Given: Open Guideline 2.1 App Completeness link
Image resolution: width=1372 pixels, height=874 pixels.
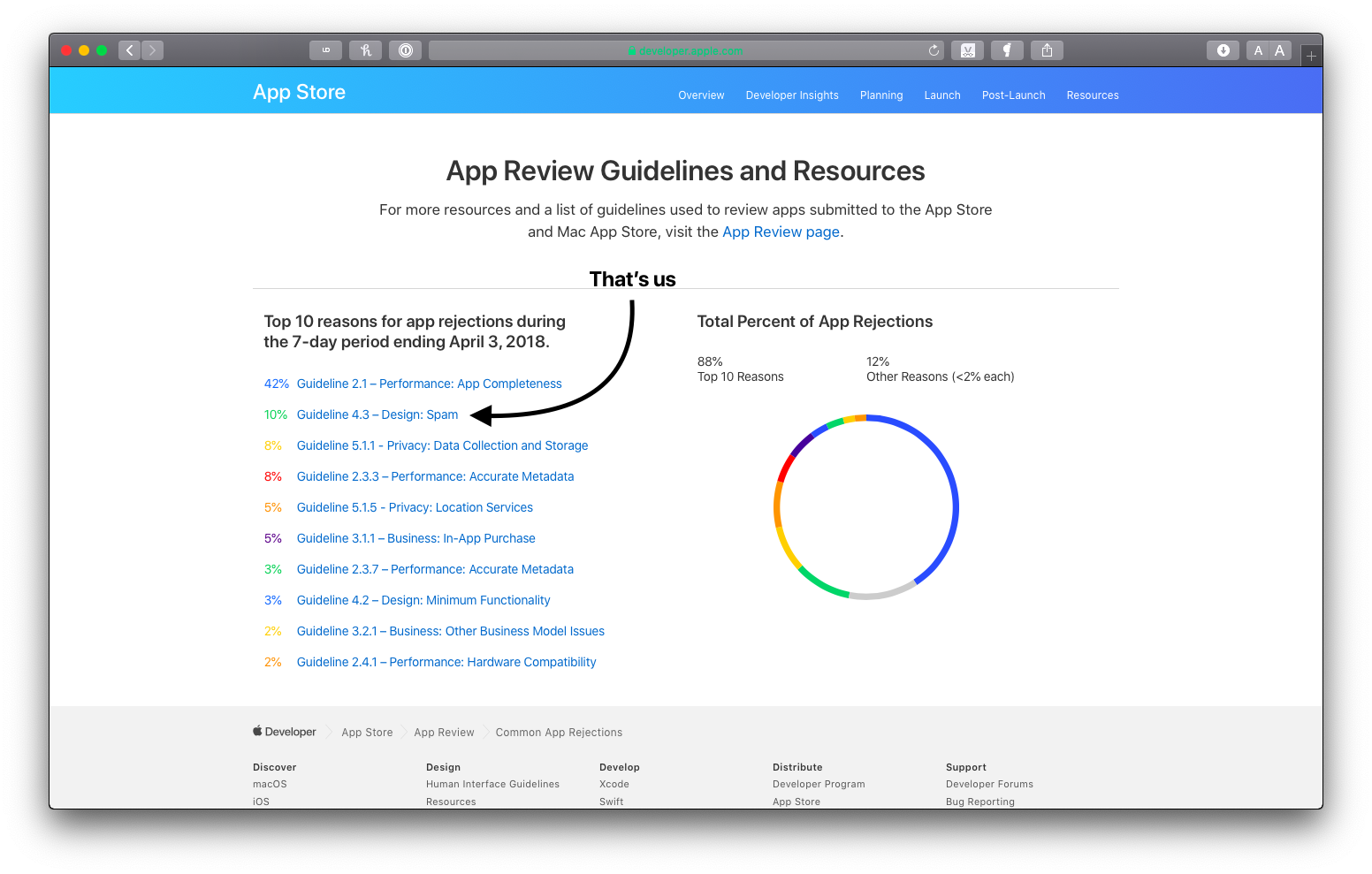Looking at the screenshot, I should [x=429, y=384].
